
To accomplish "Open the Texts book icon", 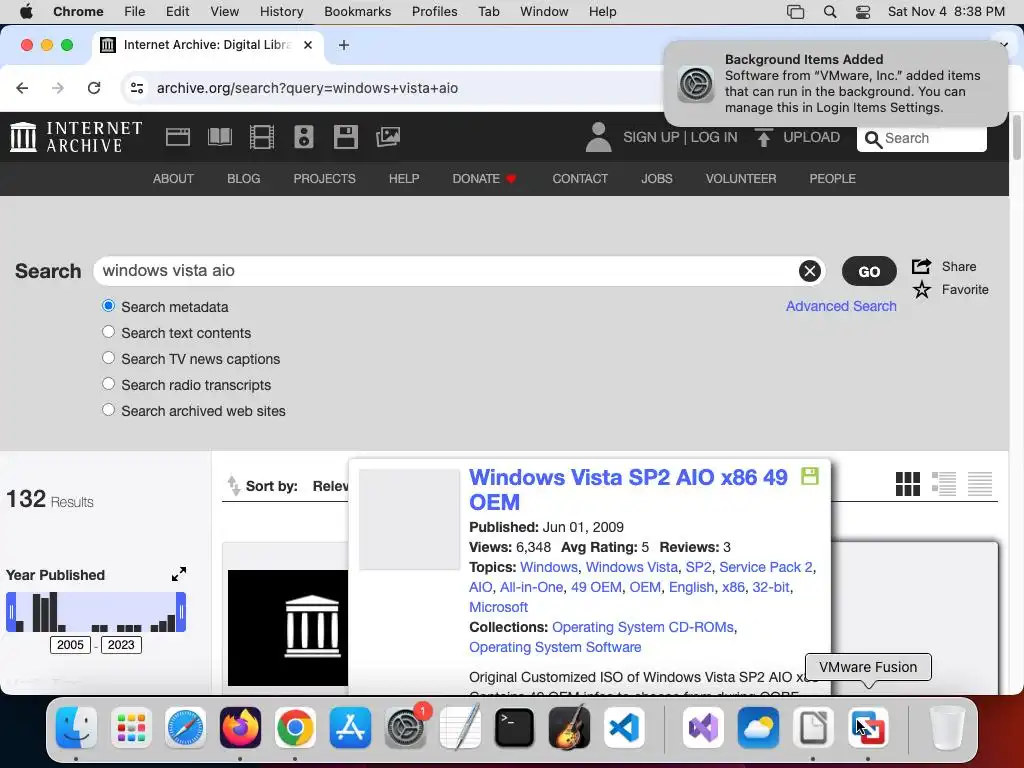I will pyautogui.click(x=219, y=137).
